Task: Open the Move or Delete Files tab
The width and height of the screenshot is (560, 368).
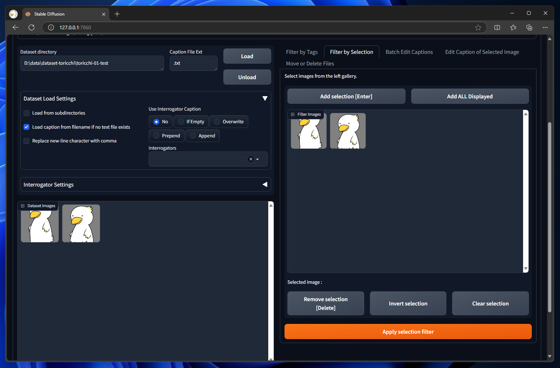Action: (310, 64)
